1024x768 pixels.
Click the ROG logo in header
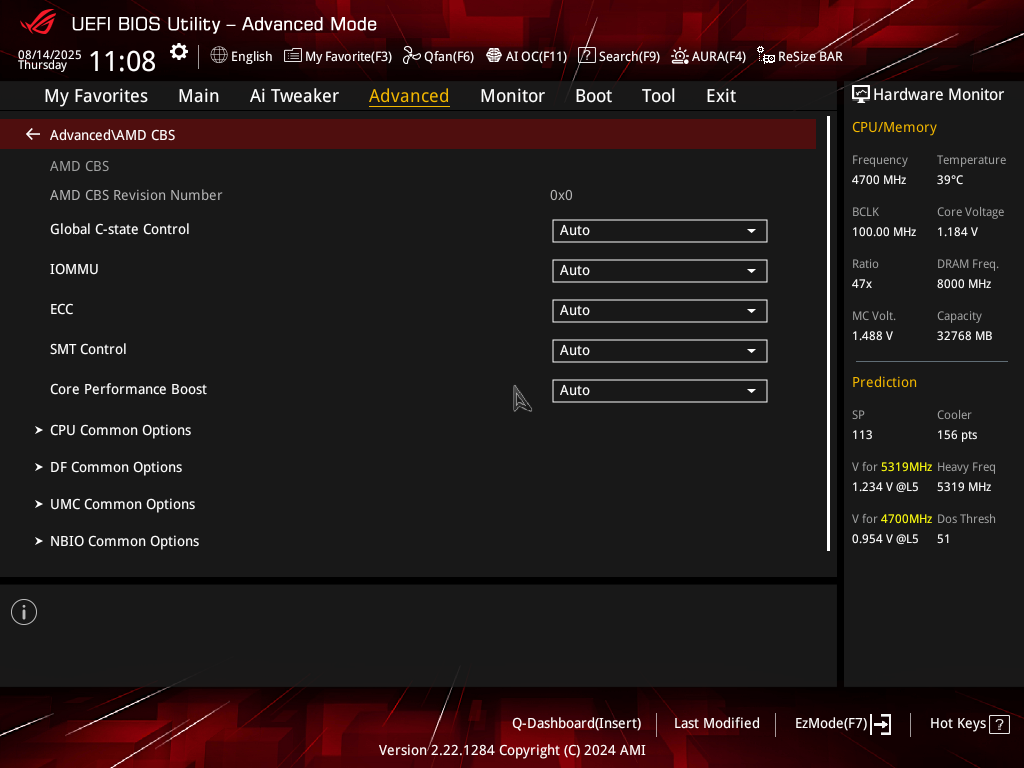(x=38, y=23)
